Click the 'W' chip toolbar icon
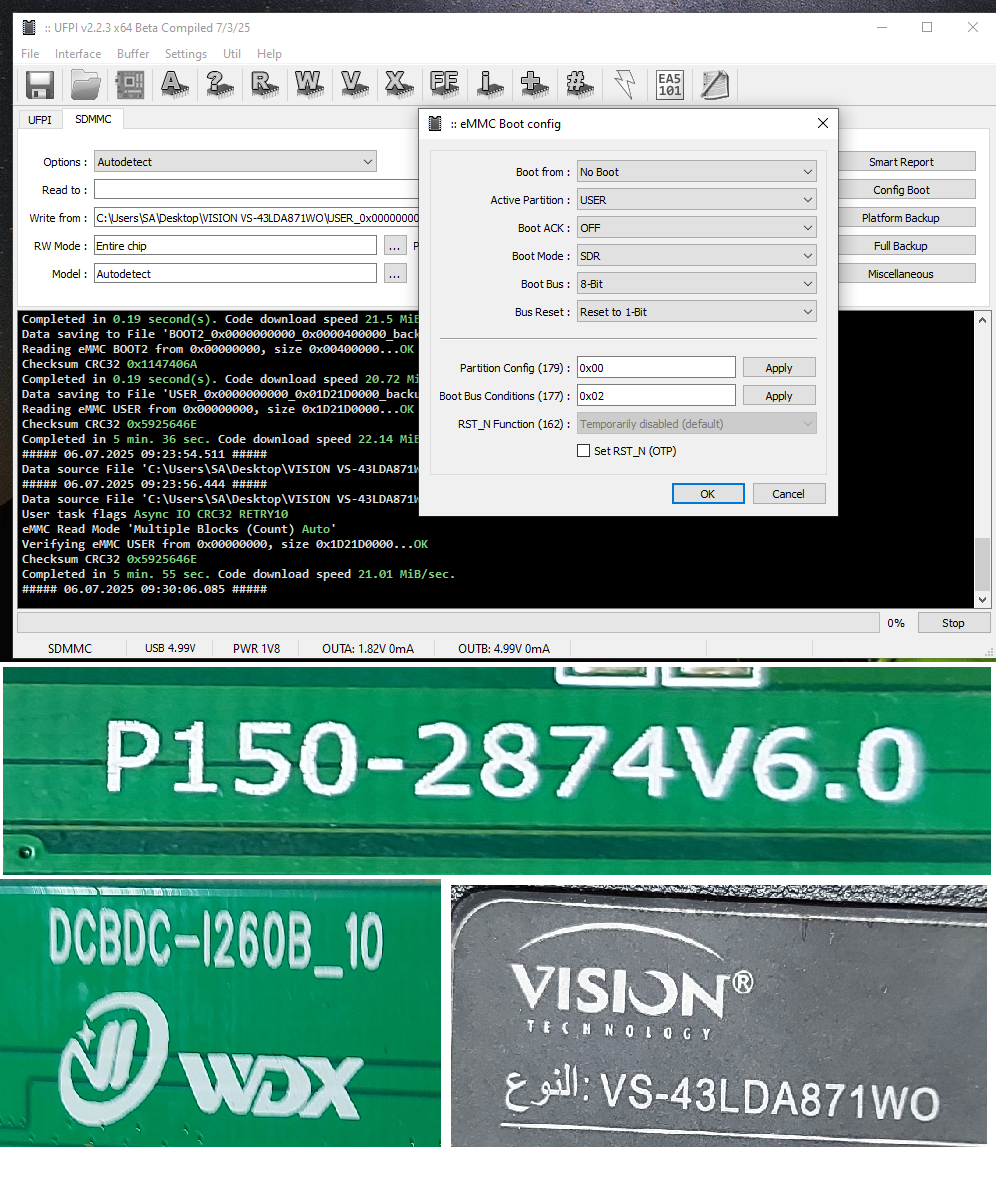 pyautogui.click(x=309, y=85)
